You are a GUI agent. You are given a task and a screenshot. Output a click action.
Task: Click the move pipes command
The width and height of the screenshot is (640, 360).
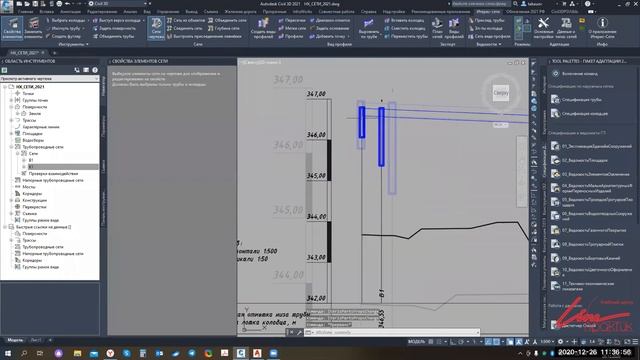coord(406,36)
